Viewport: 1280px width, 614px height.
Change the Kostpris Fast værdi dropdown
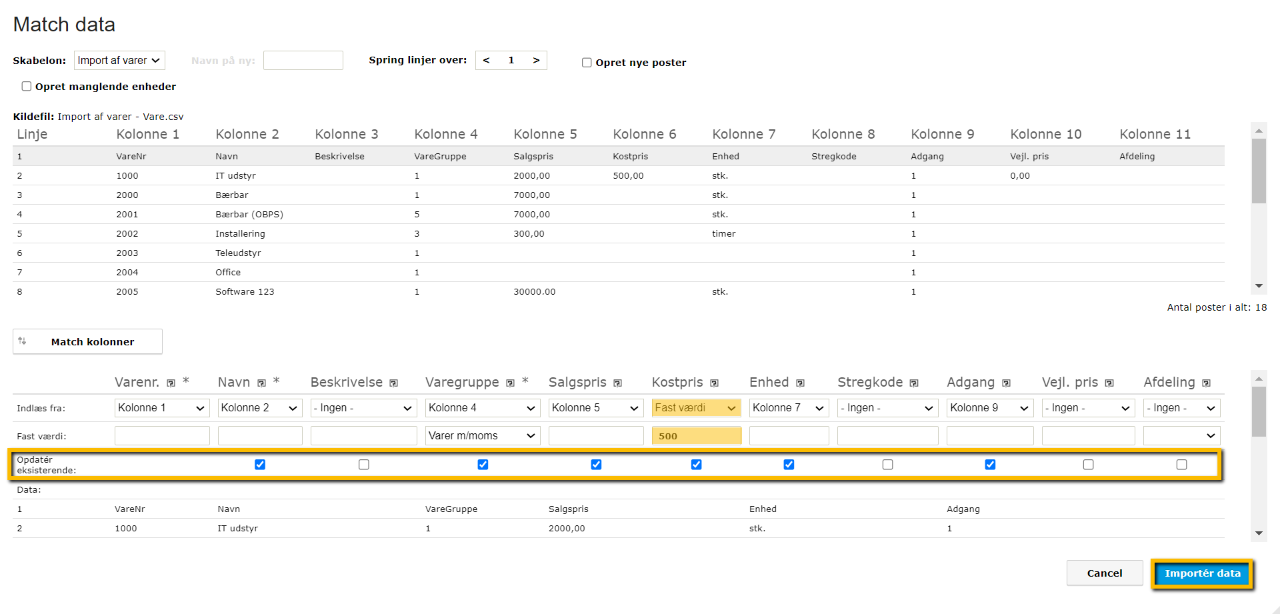pyautogui.click(x=696, y=407)
